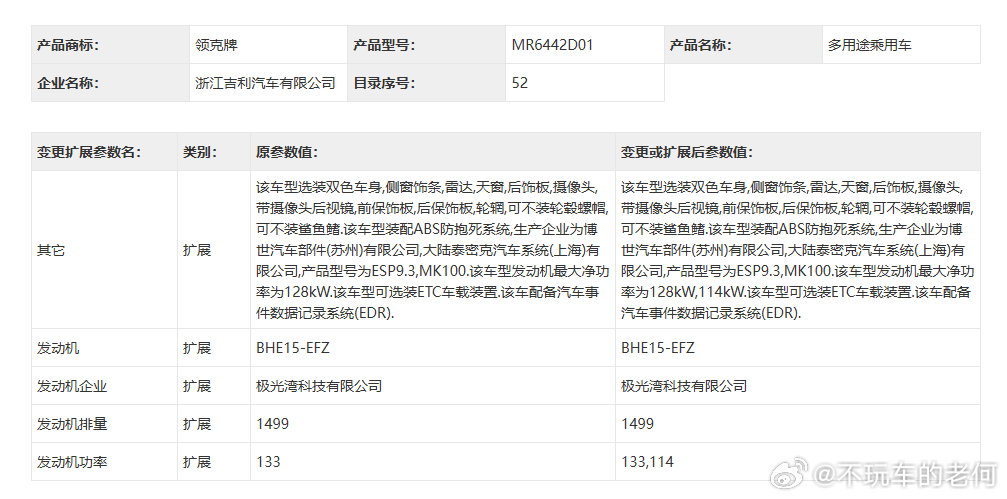
Task: Select the 发动机排量 row name cell
Action: pos(105,424)
